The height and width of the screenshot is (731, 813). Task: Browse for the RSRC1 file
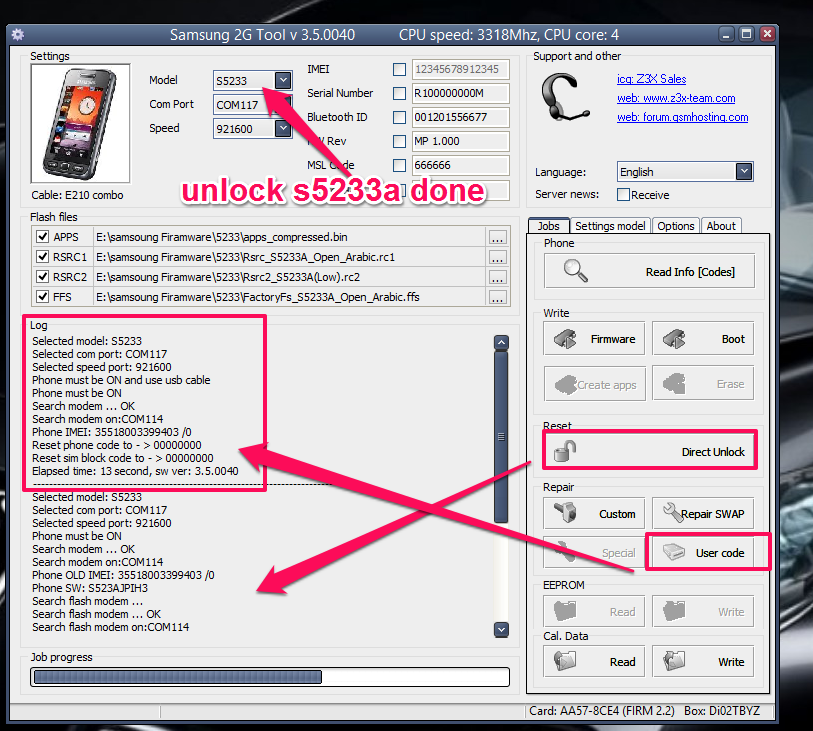click(497, 258)
